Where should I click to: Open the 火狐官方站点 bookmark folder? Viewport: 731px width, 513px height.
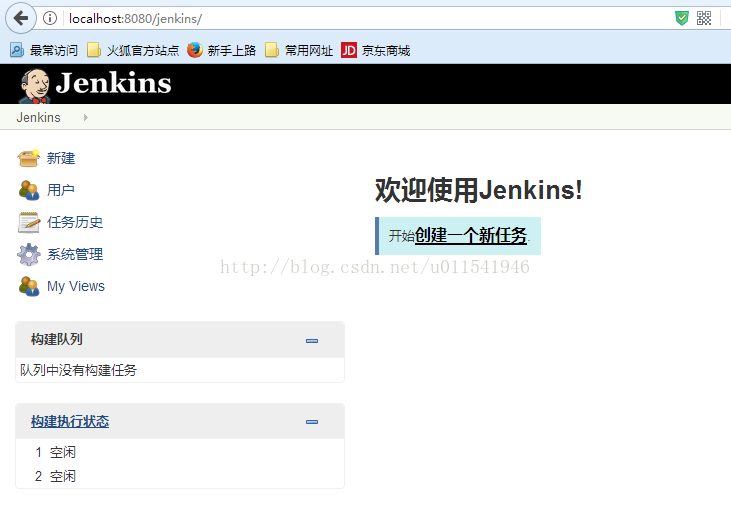tap(133, 50)
